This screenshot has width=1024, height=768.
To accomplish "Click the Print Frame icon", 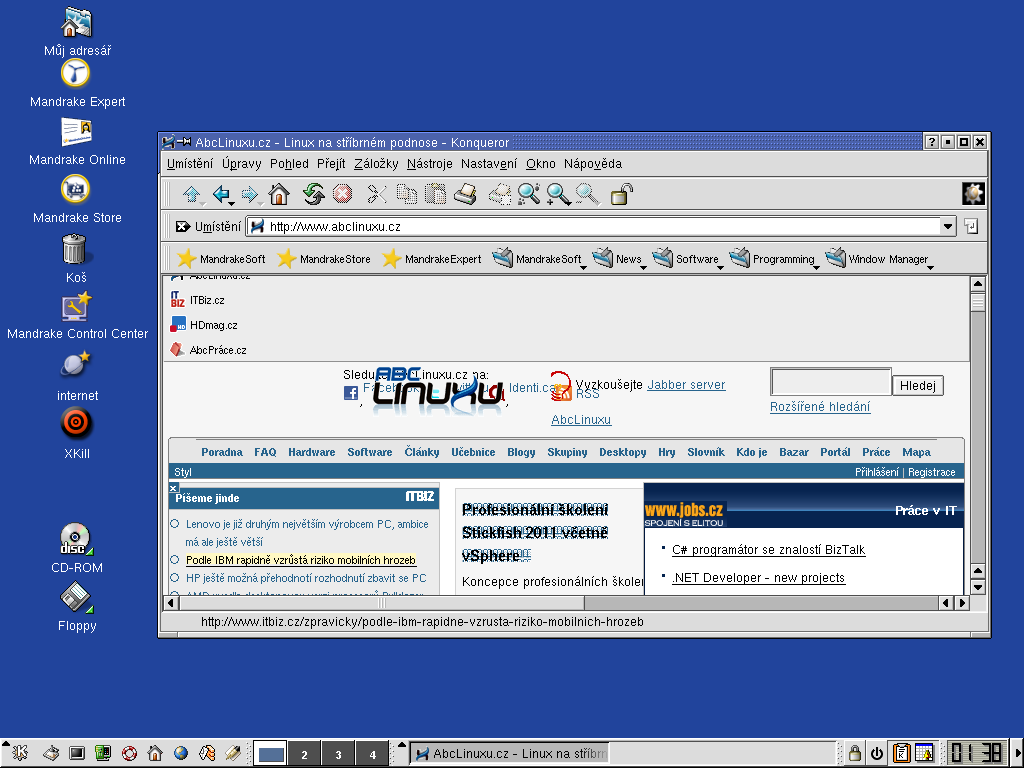I will 500,194.
